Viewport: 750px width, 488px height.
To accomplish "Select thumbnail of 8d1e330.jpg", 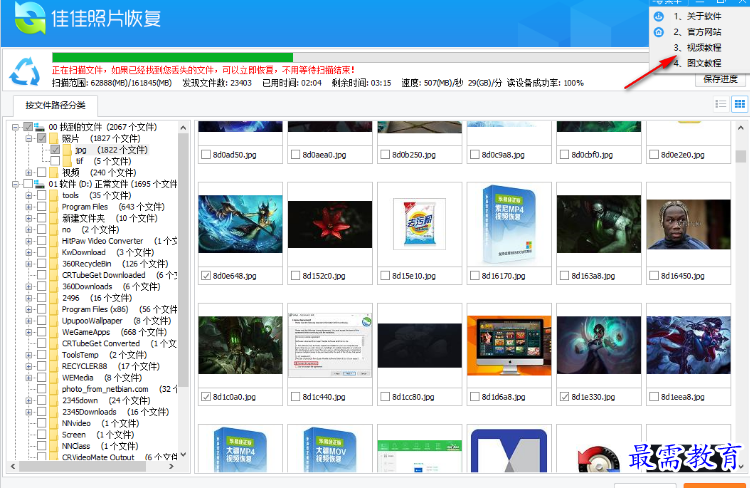I will 599,345.
